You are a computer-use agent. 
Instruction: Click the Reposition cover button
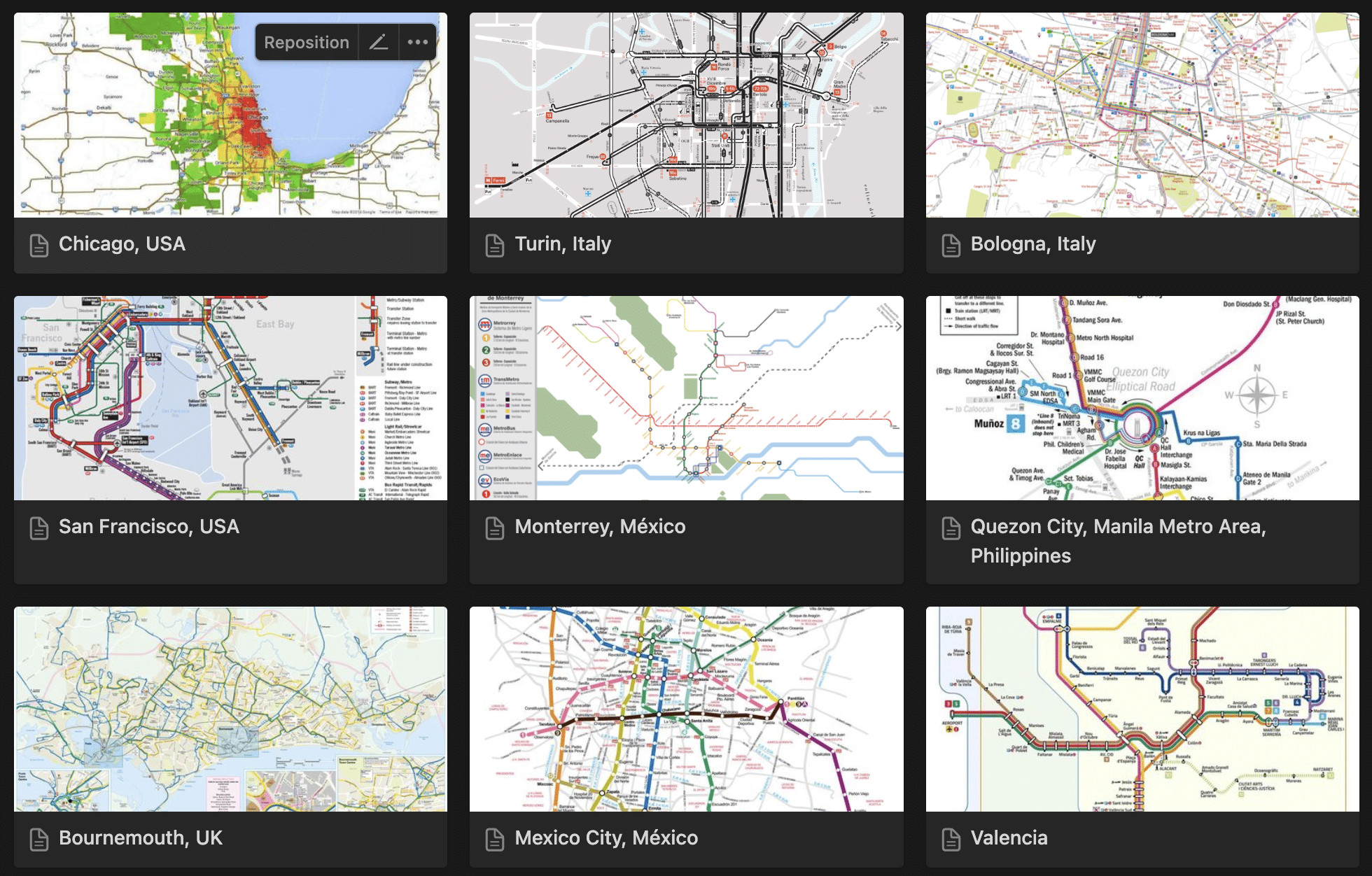[x=306, y=43]
